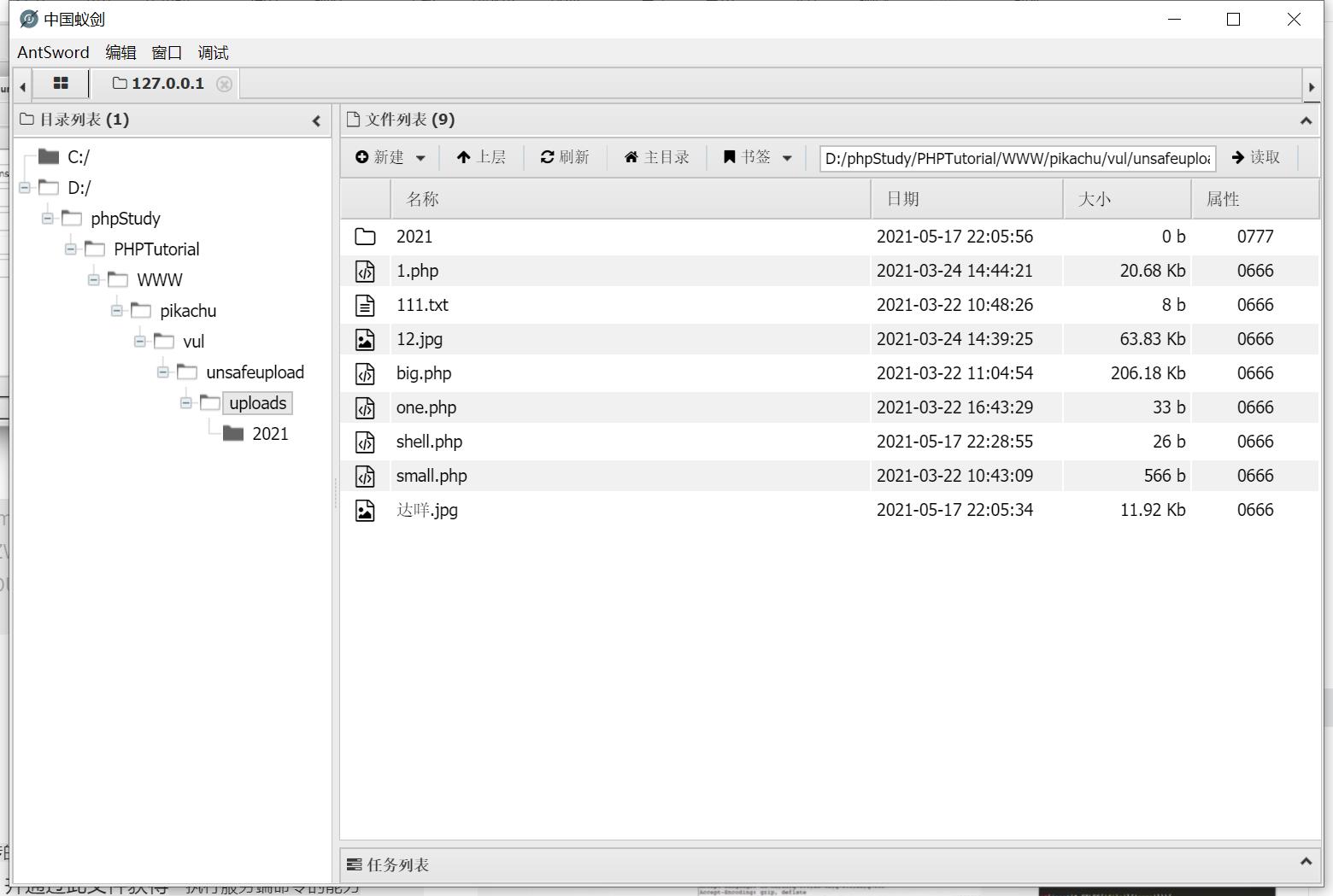1333x896 pixels.
Task: Click the left tab scroll arrow
Action: pos(22,85)
